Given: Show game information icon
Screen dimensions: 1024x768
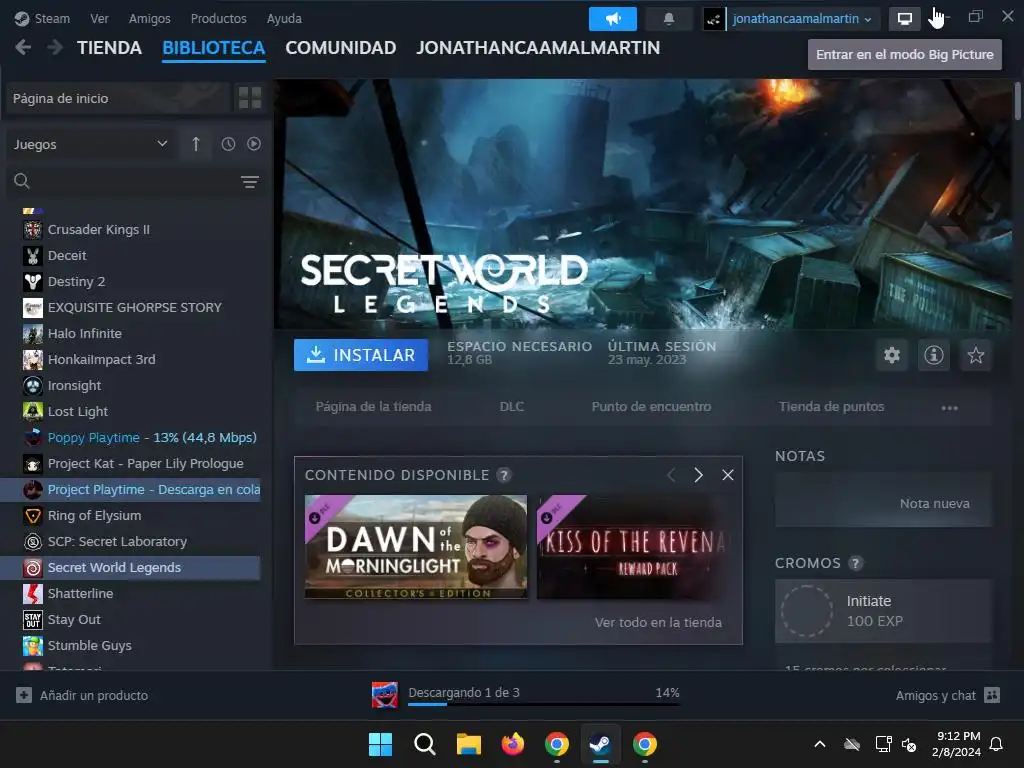Looking at the screenshot, I should [934, 355].
